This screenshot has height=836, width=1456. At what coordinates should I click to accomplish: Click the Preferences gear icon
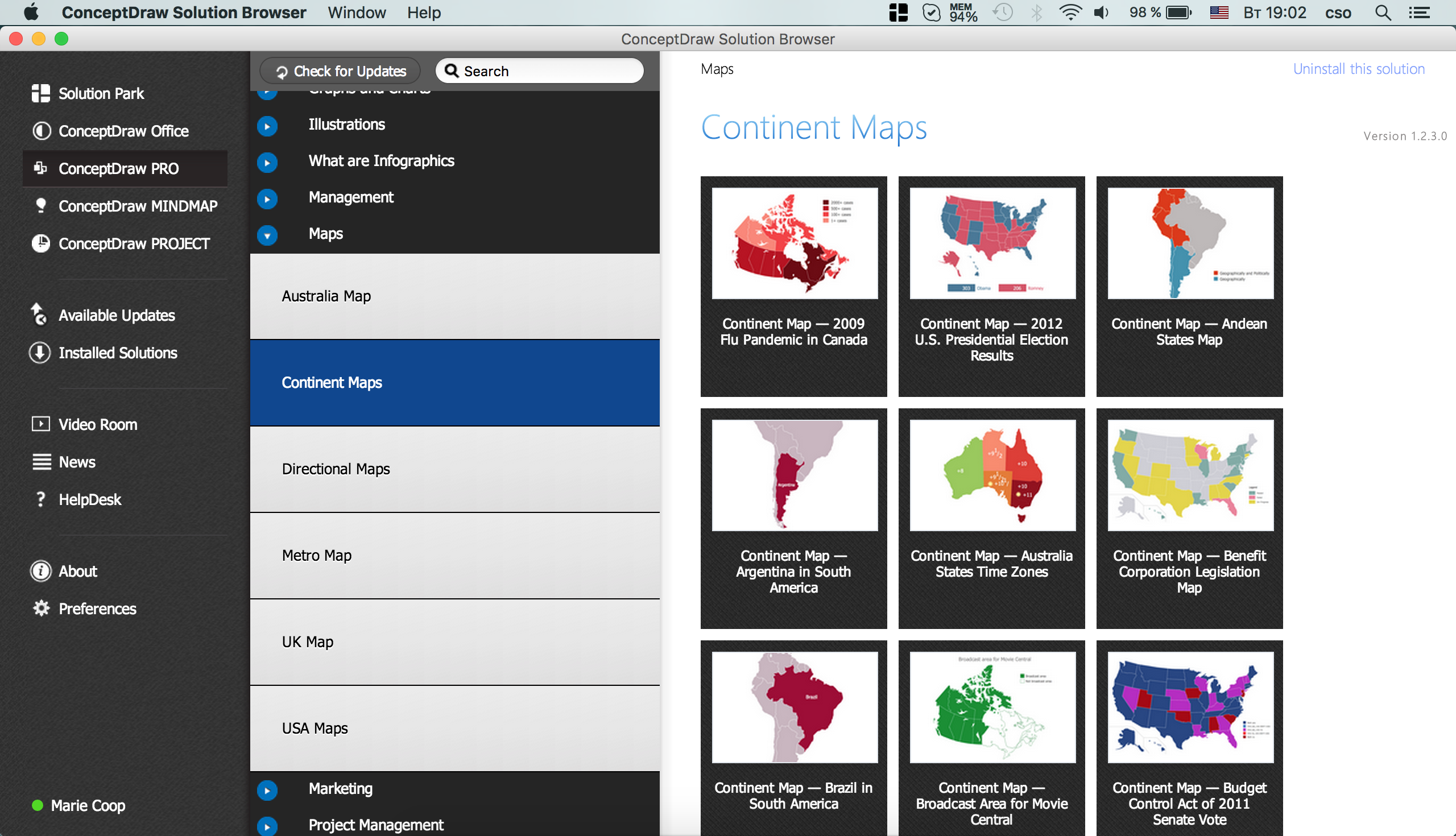click(x=41, y=609)
